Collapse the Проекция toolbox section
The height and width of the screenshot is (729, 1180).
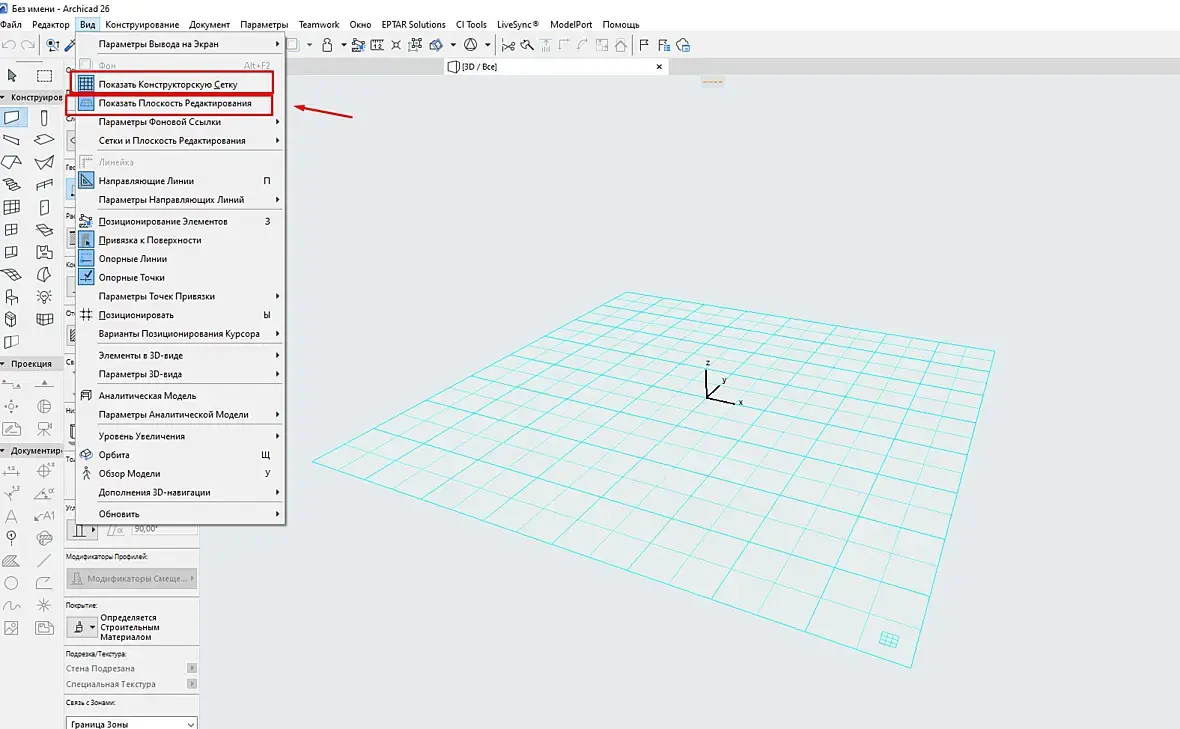coord(30,364)
